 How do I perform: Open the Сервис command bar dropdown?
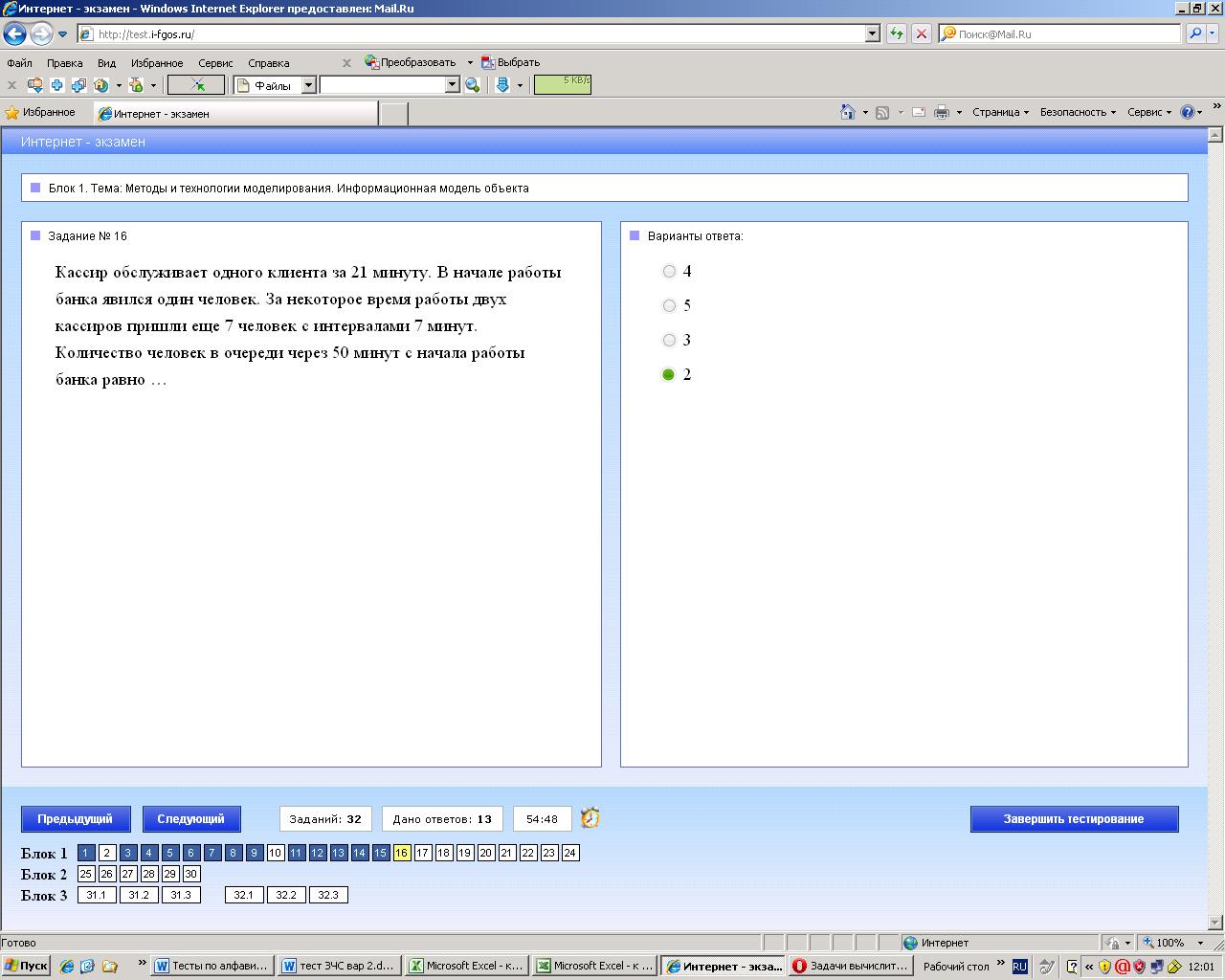[1149, 112]
